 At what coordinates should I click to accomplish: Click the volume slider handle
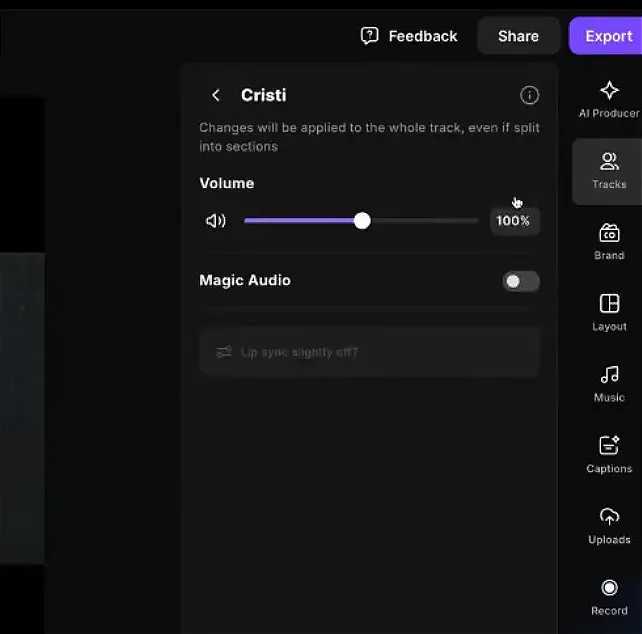click(x=362, y=221)
